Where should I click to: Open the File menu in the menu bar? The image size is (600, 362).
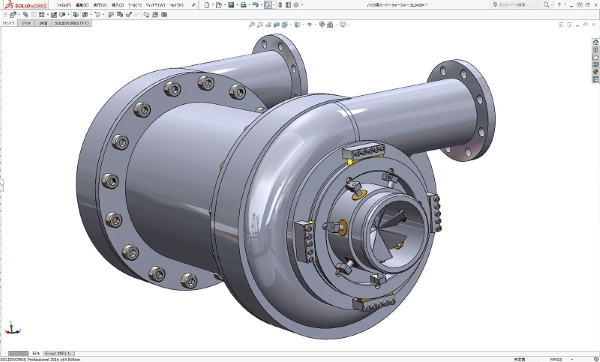[x=64, y=5]
